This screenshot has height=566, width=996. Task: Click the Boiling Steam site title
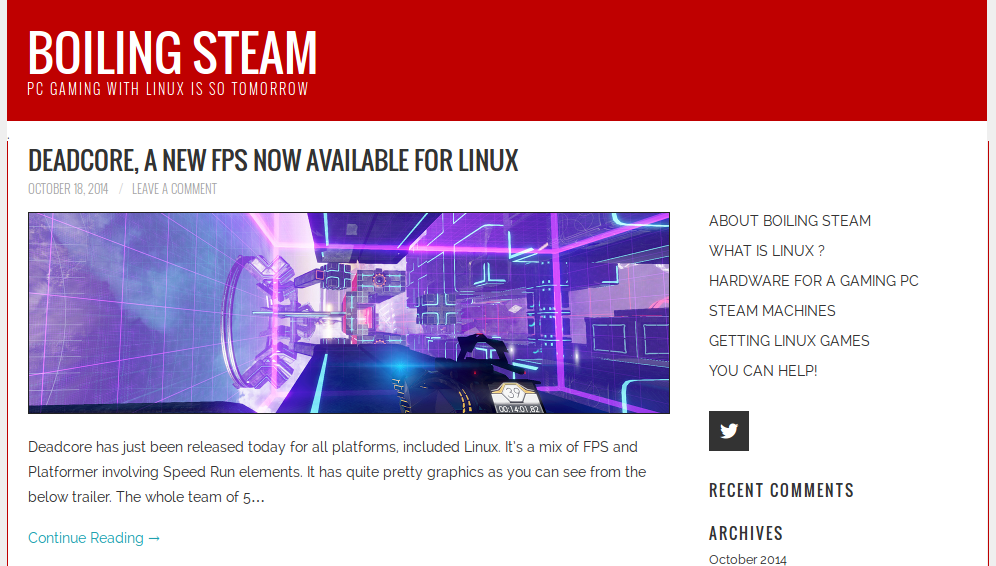tap(172, 53)
